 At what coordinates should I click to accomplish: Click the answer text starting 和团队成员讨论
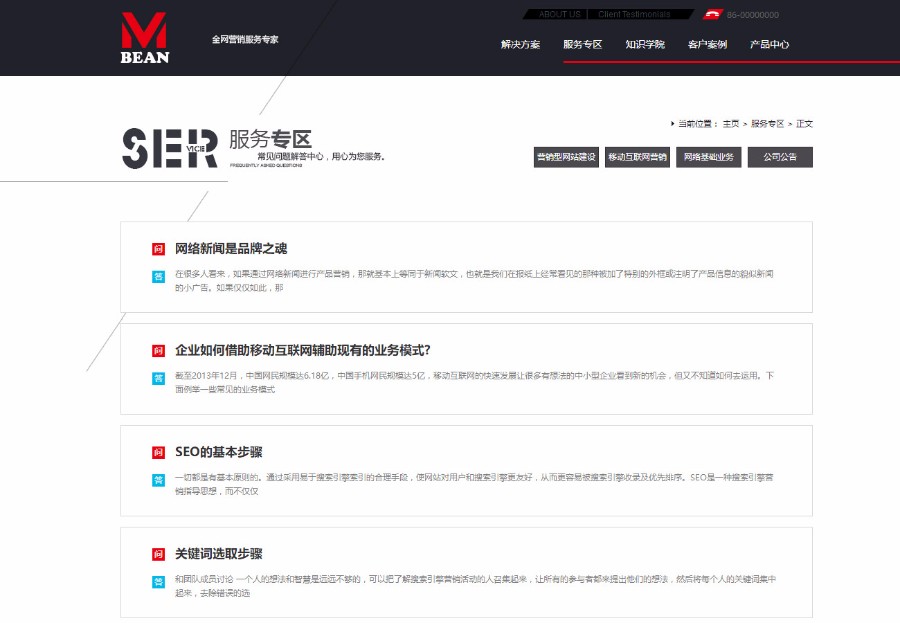475,586
